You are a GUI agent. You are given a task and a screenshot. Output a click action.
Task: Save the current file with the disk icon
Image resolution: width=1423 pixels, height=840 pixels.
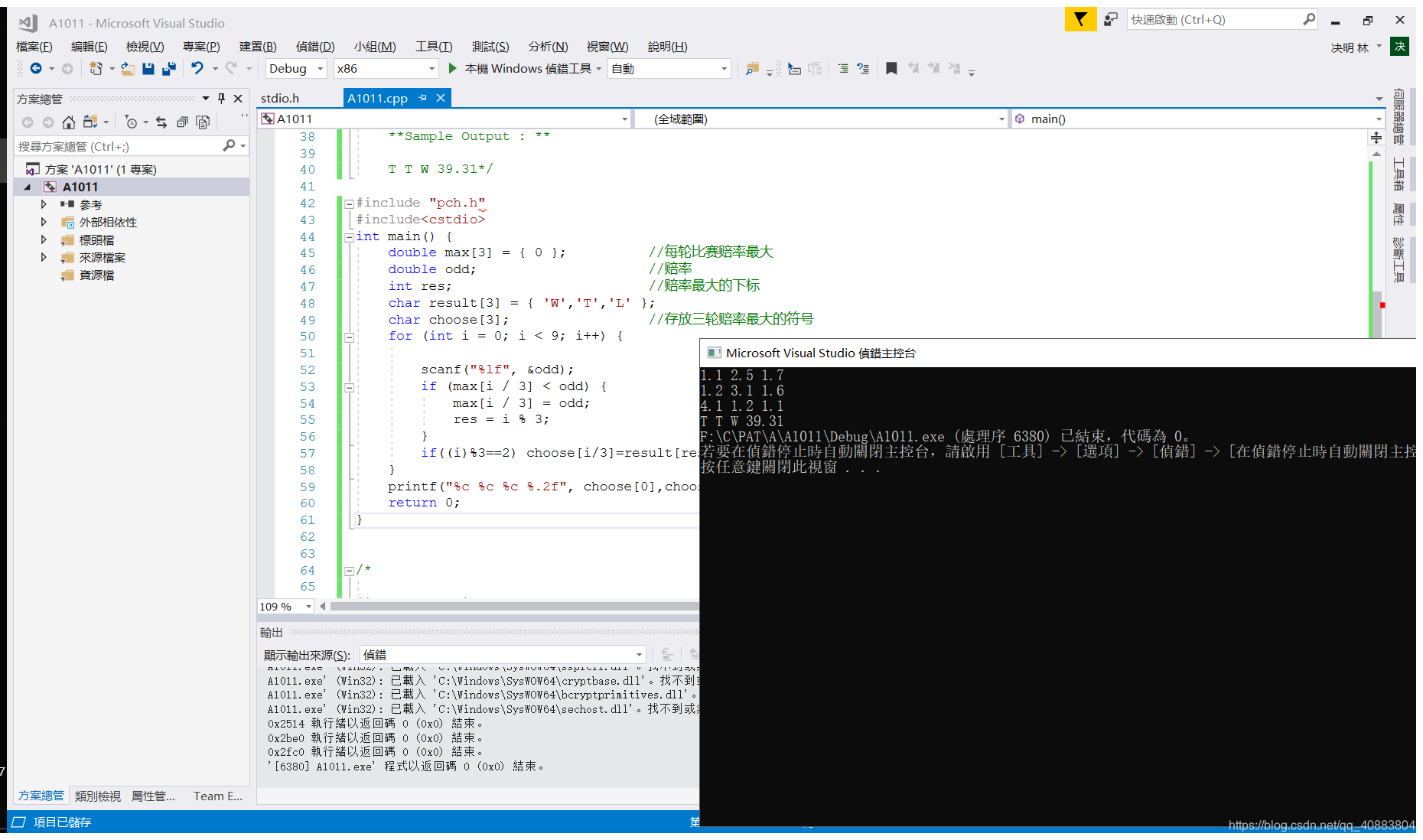pos(148,69)
